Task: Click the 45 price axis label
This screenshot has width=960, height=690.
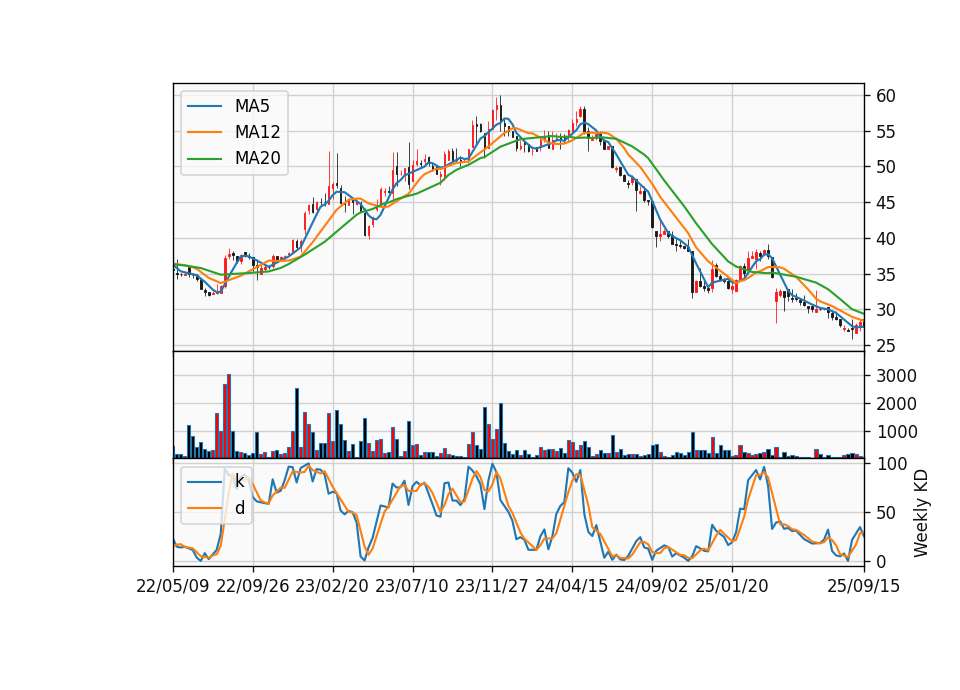Action: pyautogui.click(x=885, y=203)
